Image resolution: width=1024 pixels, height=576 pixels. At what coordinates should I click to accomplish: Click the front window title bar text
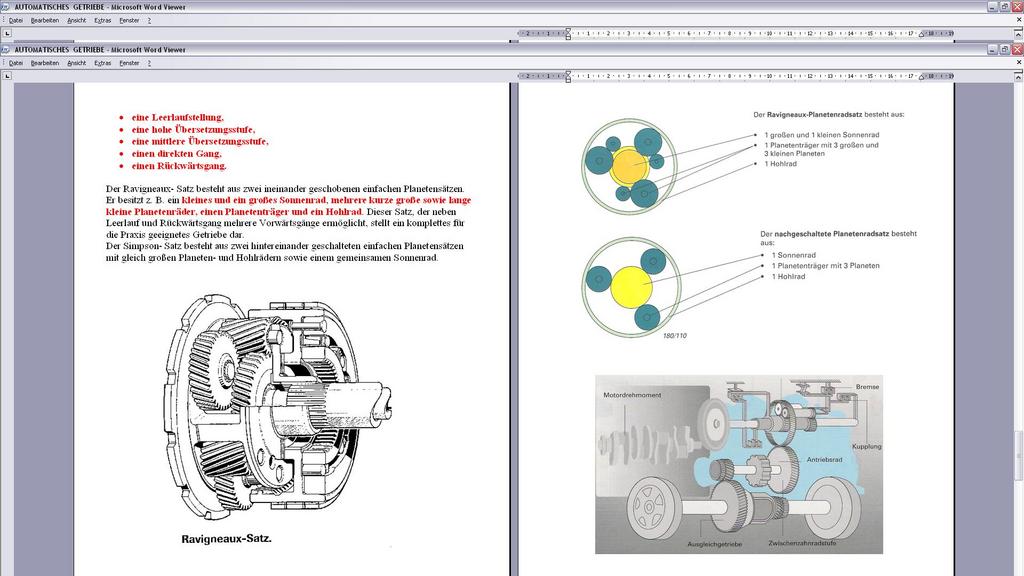pyautogui.click(x=100, y=50)
